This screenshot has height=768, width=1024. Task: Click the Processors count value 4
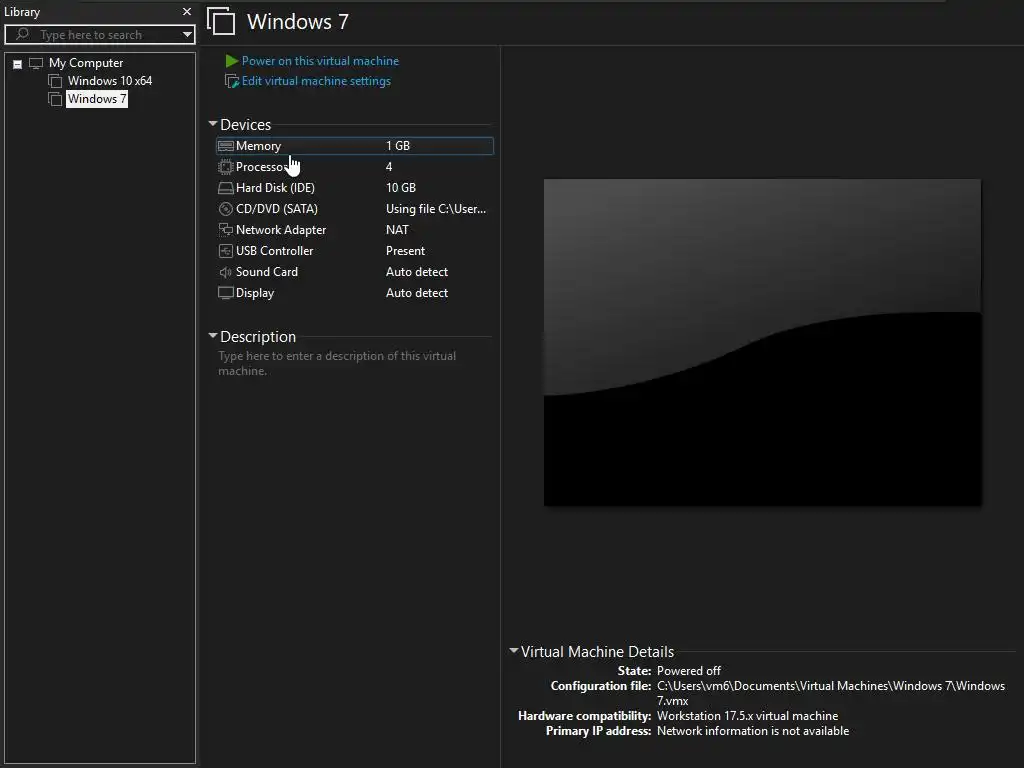[x=389, y=167]
